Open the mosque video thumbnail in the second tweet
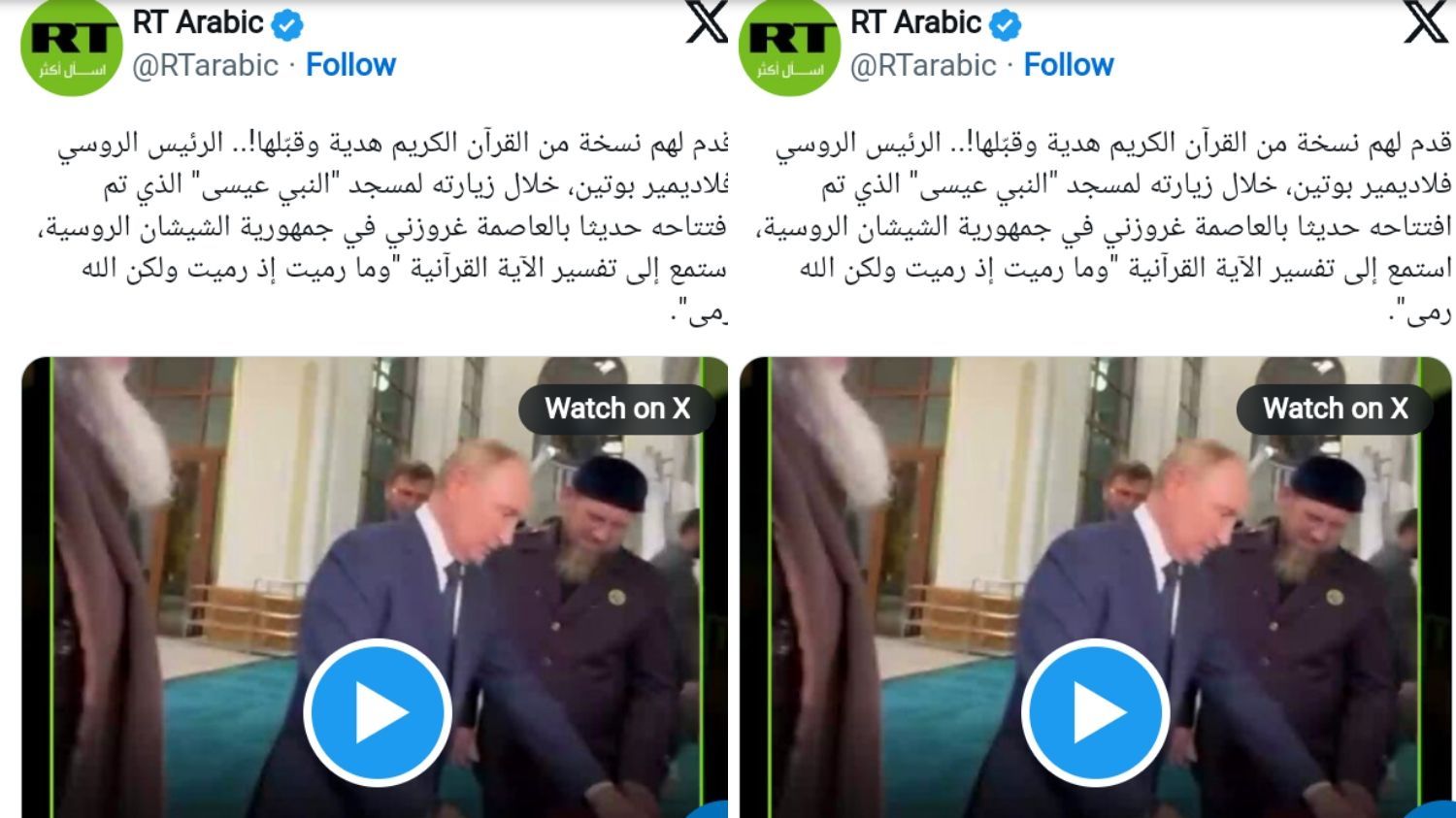 point(1096,587)
